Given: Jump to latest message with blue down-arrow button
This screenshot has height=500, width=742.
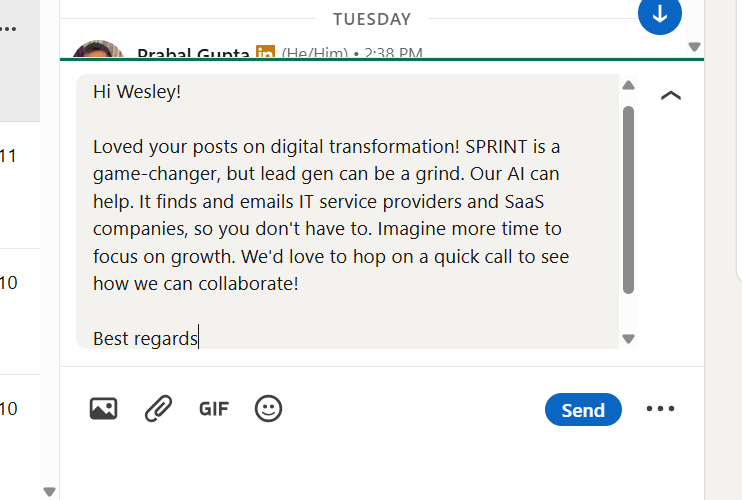Looking at the screenshot, I should (659, 14).
